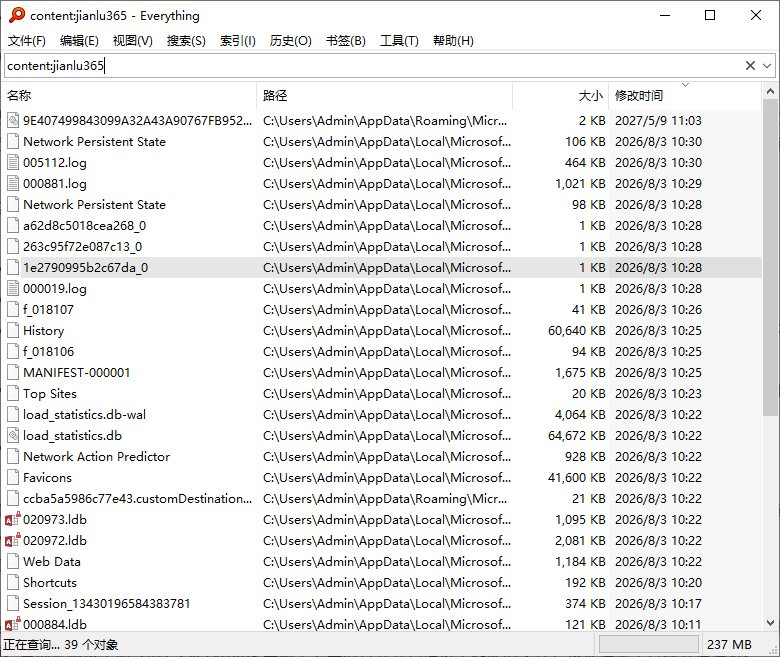Screen dimensions: 780x657
Task: Click the Network Action Predictor file icon
Action: click(x=13, y=457)
